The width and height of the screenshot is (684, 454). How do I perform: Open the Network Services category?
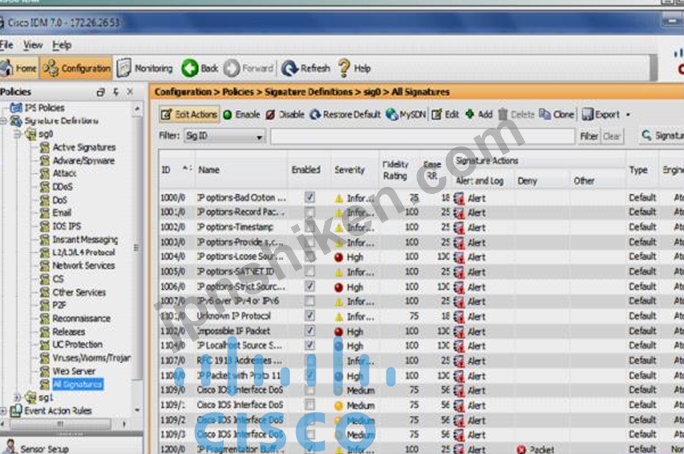coord(83,265)
